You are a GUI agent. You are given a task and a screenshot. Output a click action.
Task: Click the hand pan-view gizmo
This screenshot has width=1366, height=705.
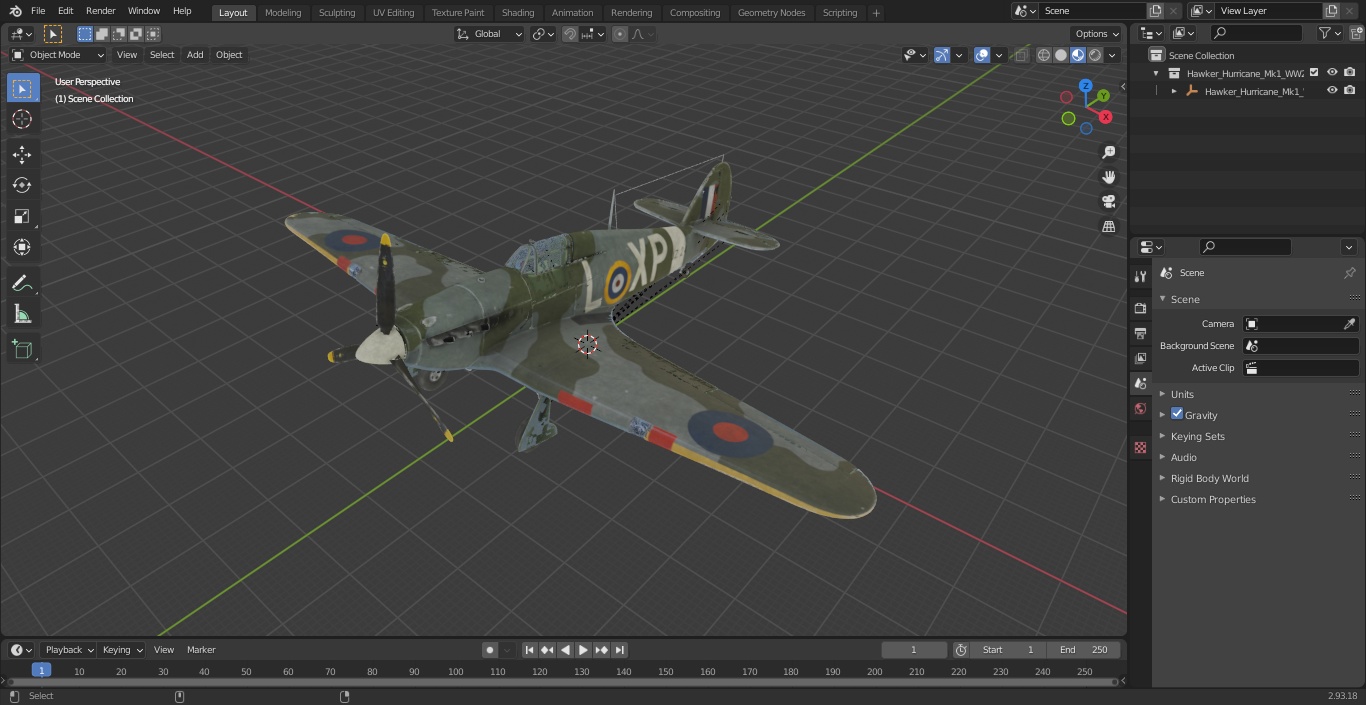1108,177
